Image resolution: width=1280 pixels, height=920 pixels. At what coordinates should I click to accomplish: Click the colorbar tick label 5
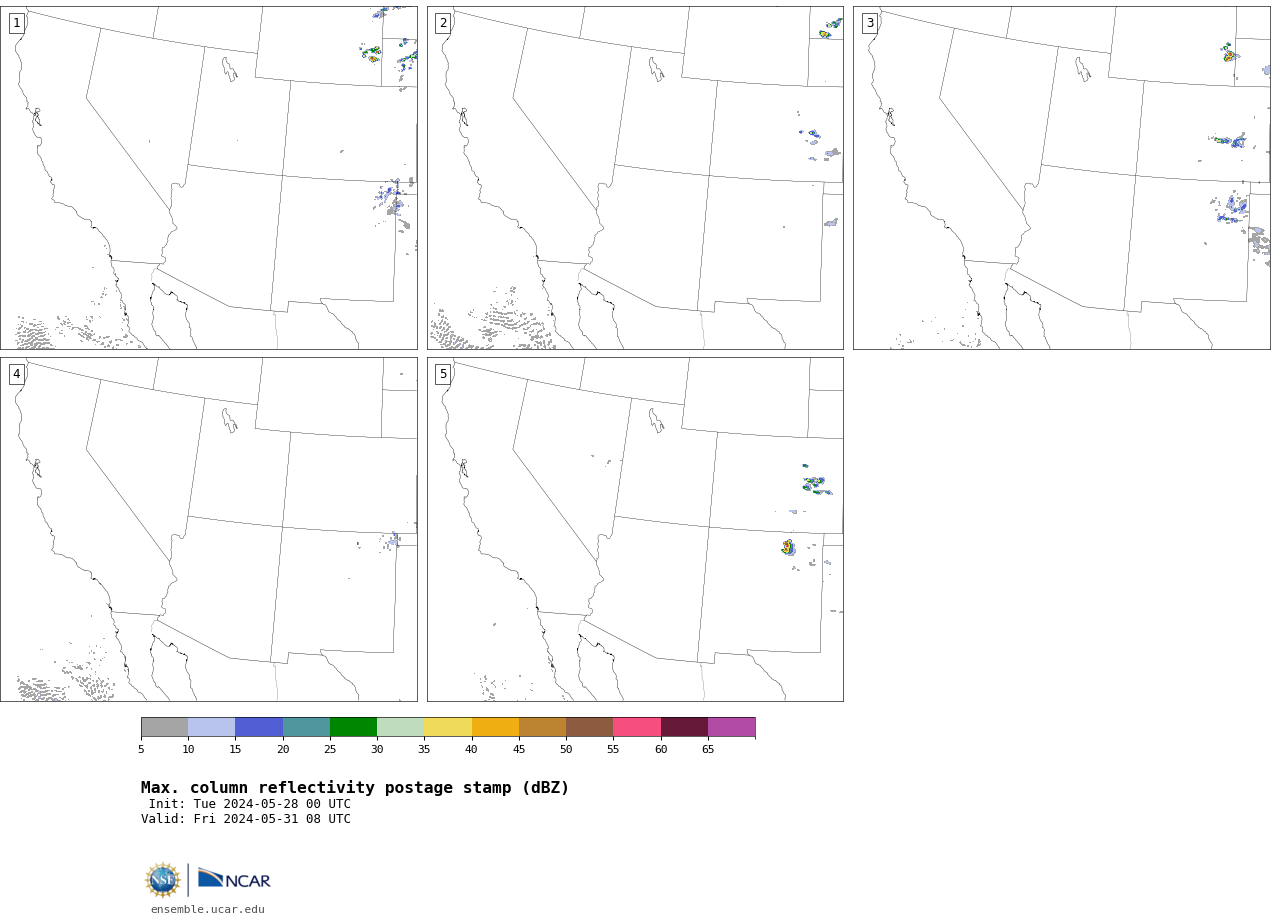[x=141, y=749]
